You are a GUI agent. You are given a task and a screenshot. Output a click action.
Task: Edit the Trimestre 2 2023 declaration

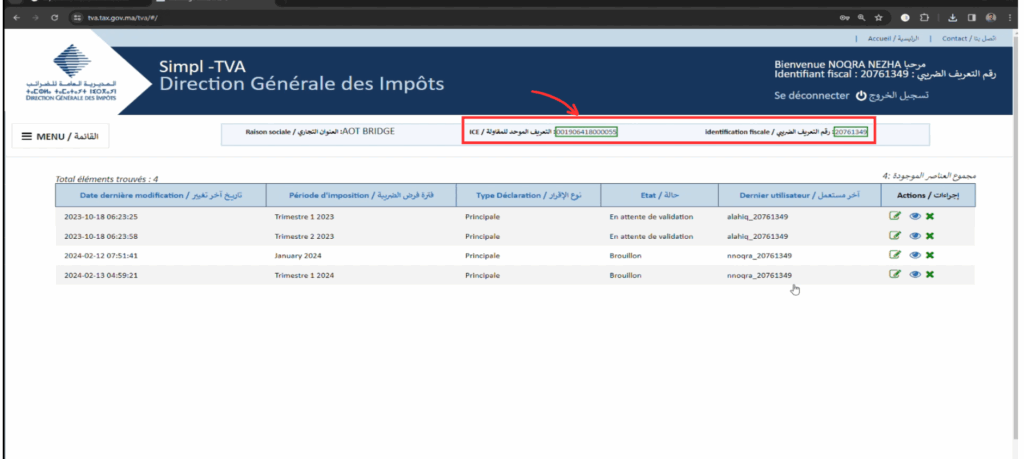tap(895, 236)
